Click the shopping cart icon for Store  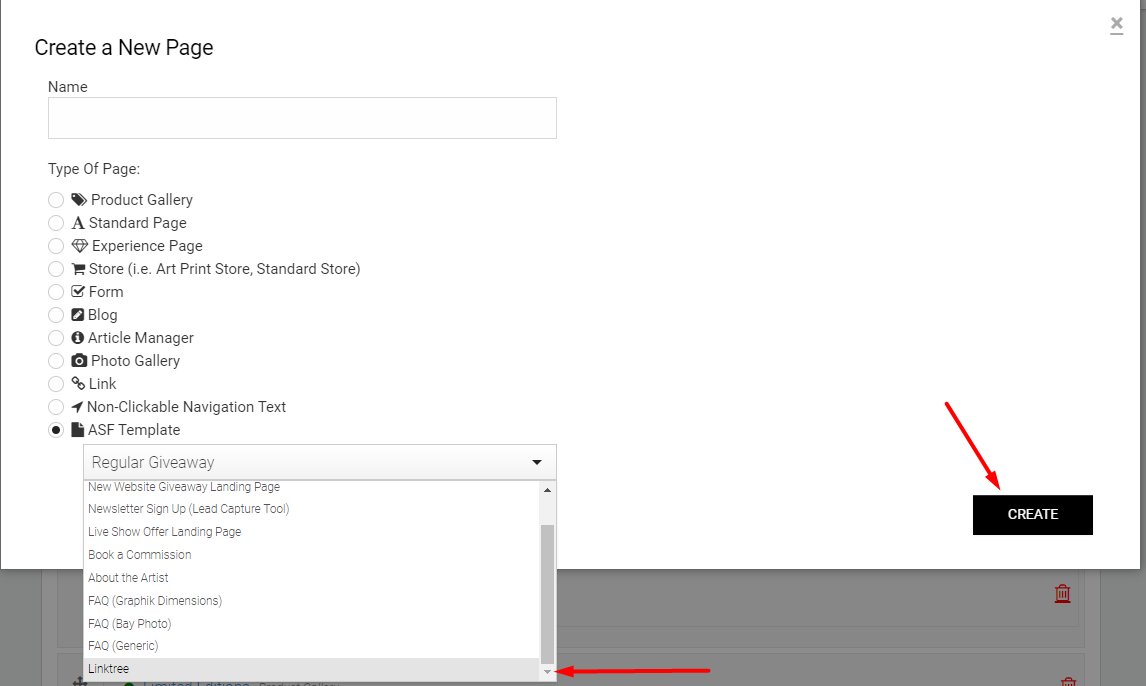[79, 269]
